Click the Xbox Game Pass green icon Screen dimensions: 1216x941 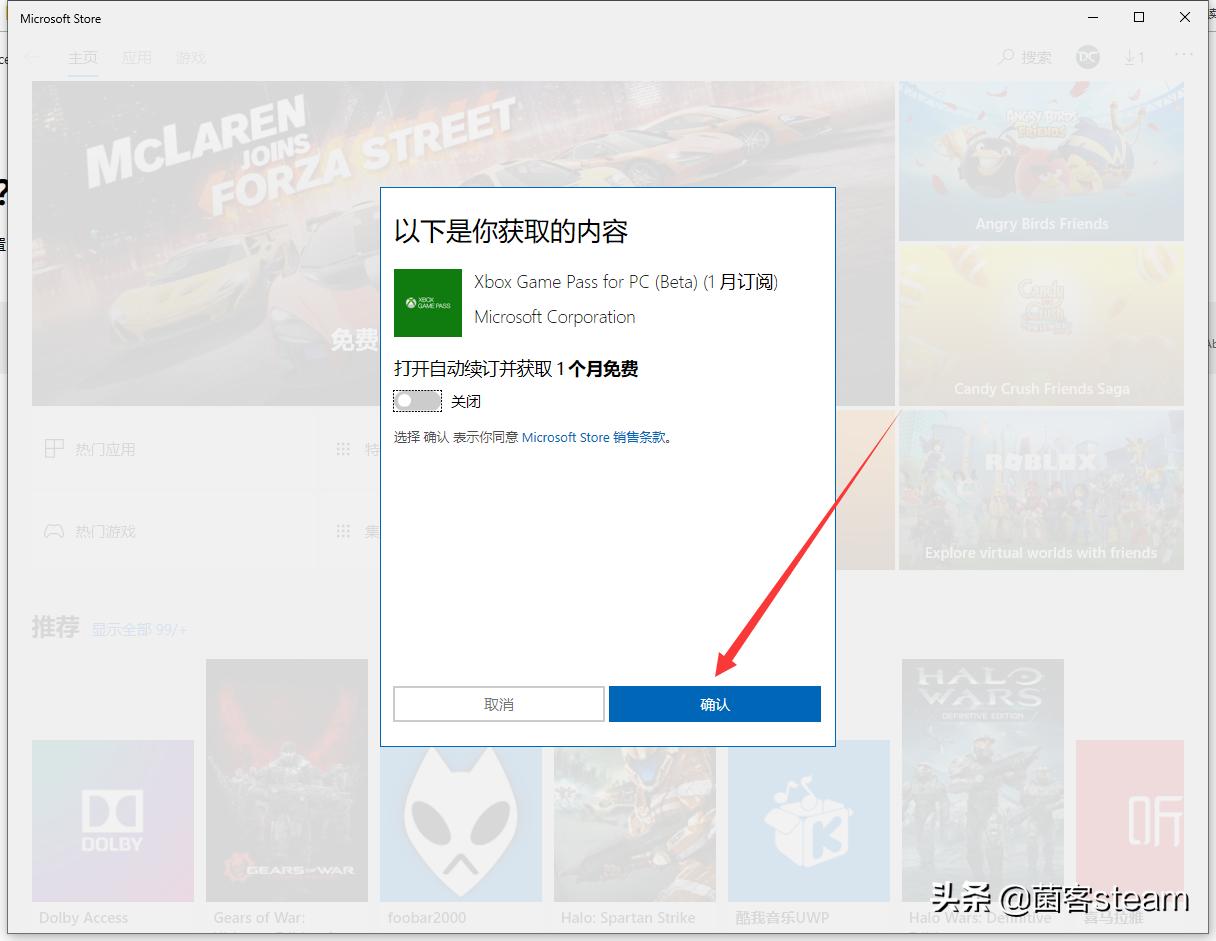click(x=427, y=303)
